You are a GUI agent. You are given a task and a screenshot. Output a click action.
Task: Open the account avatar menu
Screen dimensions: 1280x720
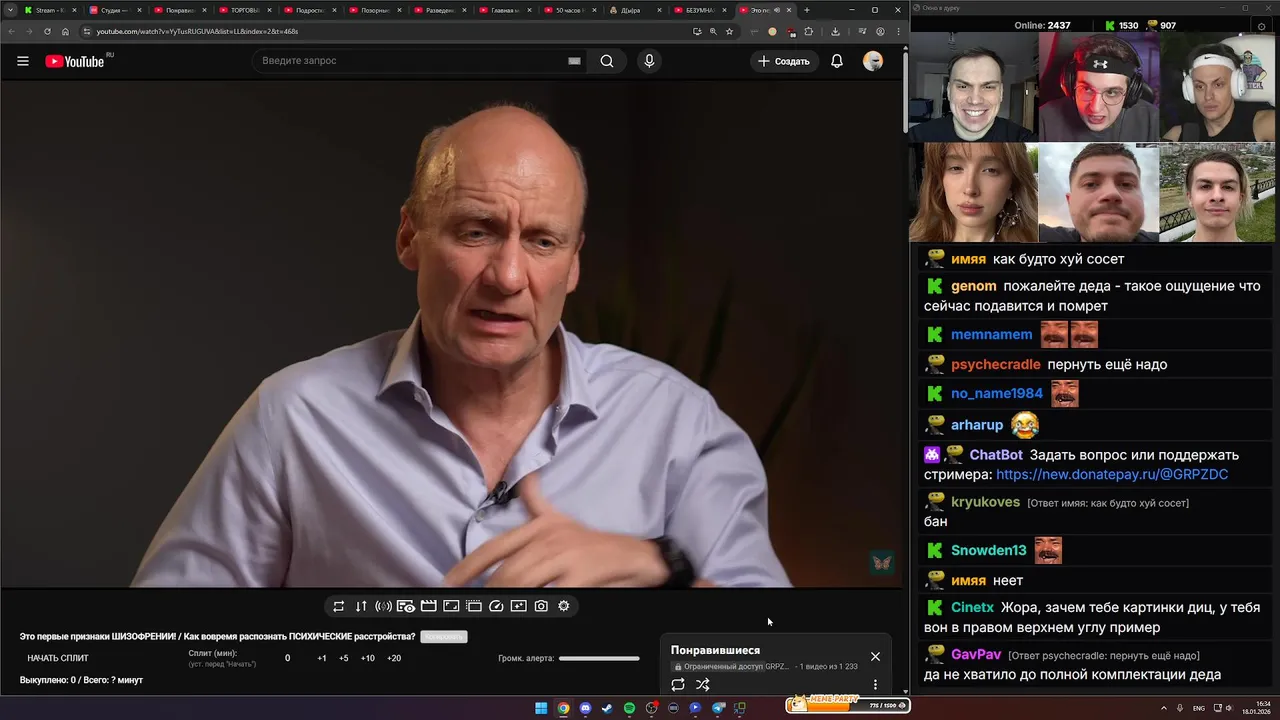(x=873, y=61)
